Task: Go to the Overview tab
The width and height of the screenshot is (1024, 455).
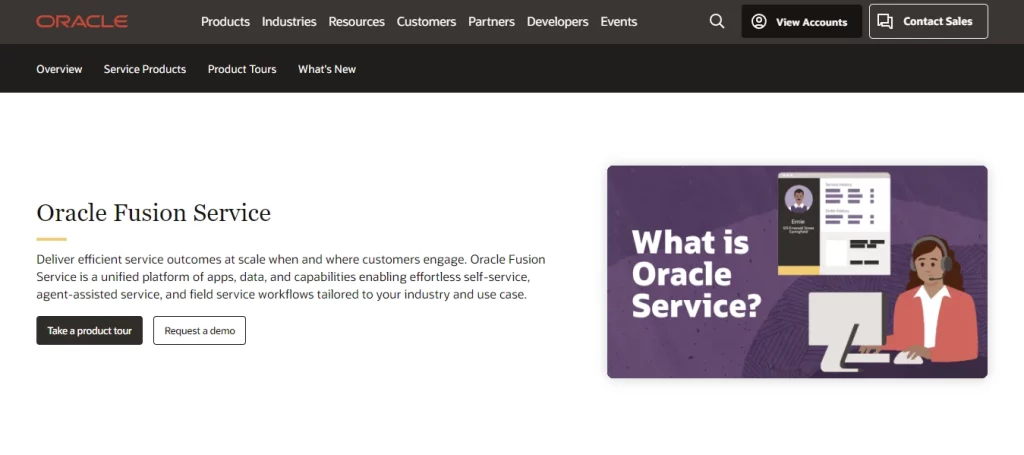Action: [59, 69]
